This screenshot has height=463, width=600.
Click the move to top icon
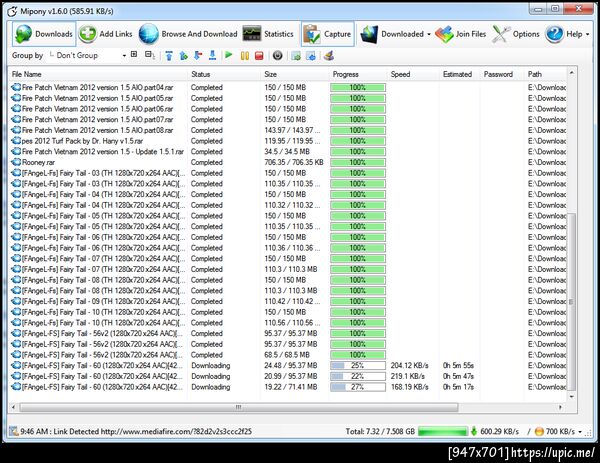pyautogui.click(x=169, y=56)
